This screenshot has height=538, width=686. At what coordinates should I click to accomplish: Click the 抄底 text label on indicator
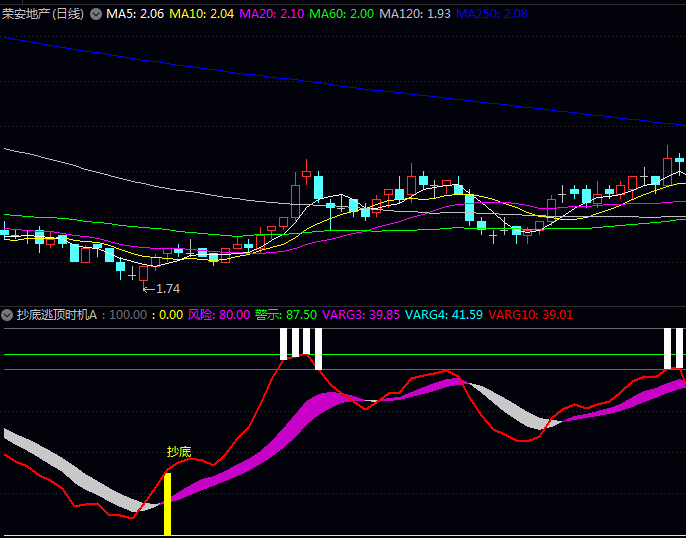[x=178, y=451]
